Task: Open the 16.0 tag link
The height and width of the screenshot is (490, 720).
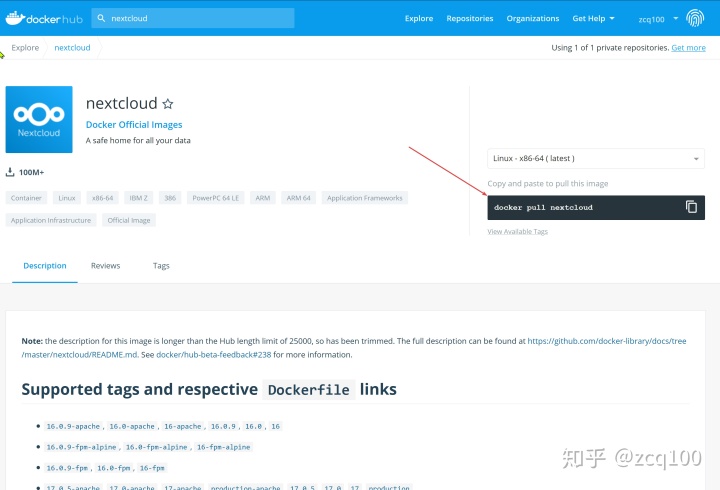Action: coord(253,426)
